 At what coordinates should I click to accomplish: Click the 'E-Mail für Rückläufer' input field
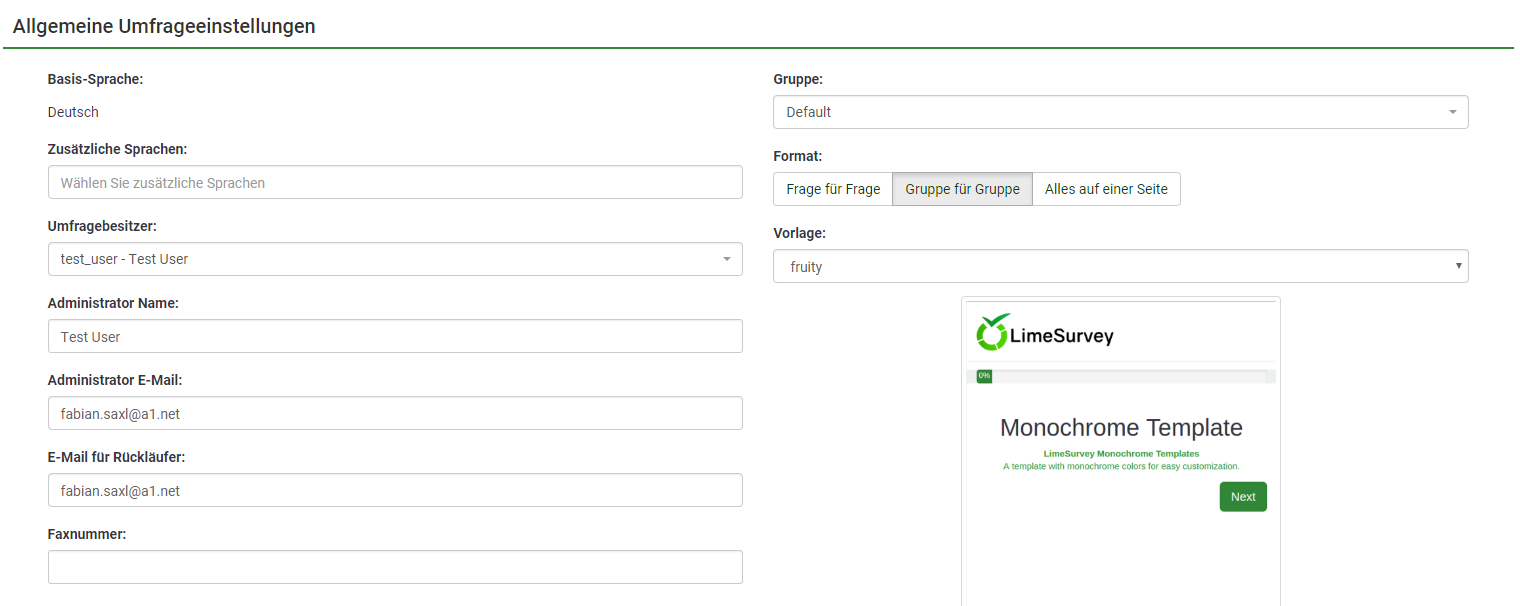pyautogui.click(x=395, y=491)
